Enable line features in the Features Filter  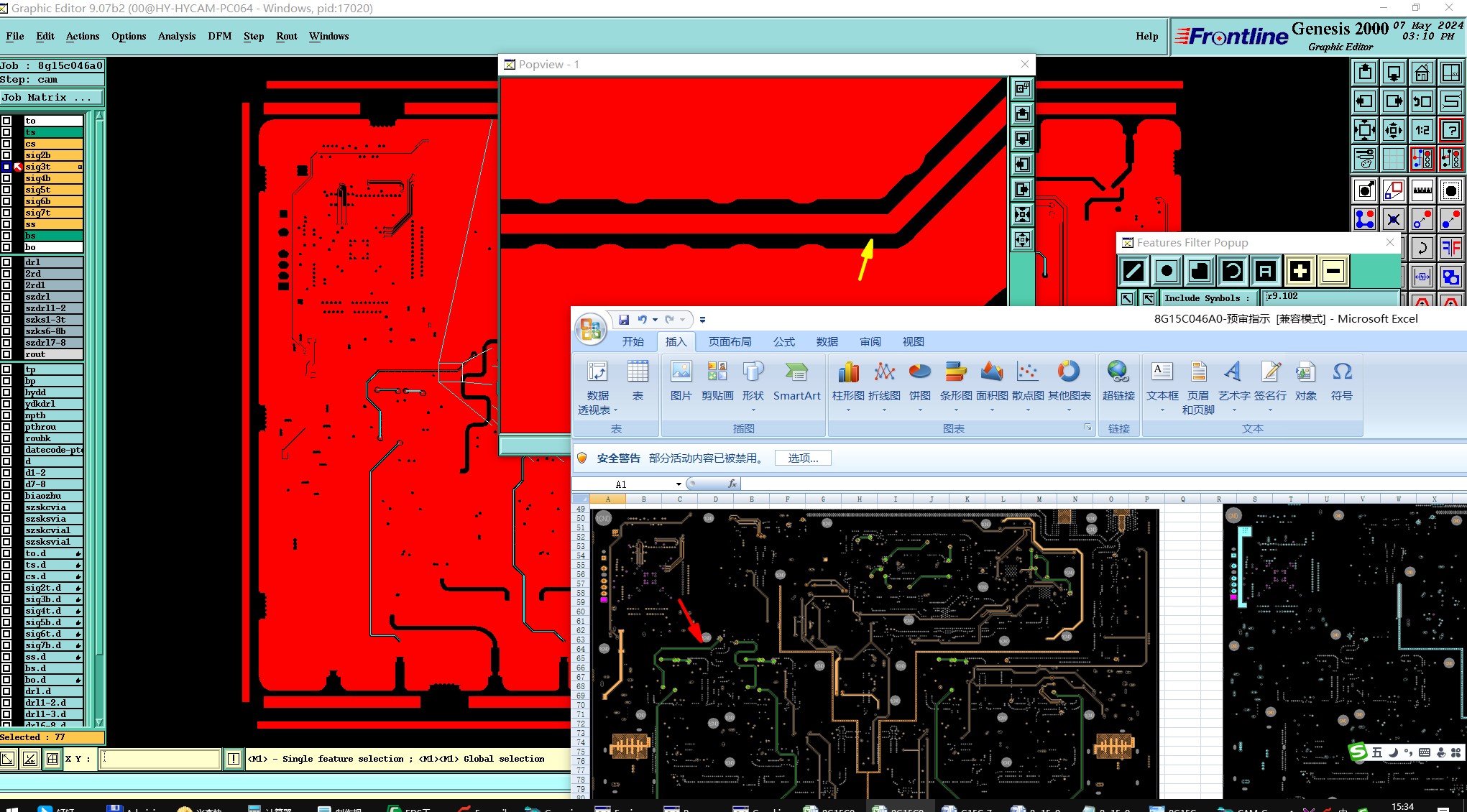1133,271
